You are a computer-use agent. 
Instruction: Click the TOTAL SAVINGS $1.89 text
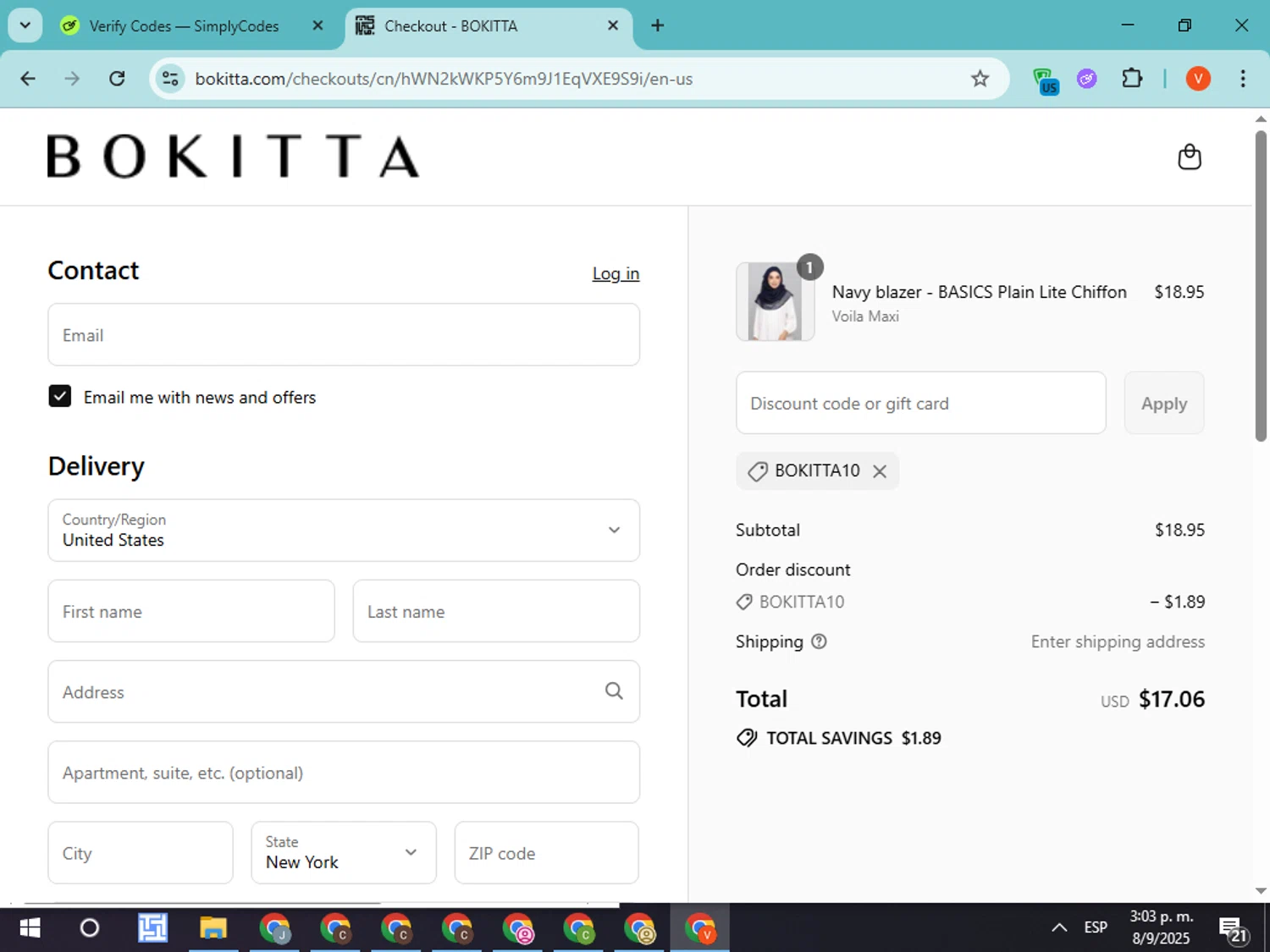coord(853,738)
